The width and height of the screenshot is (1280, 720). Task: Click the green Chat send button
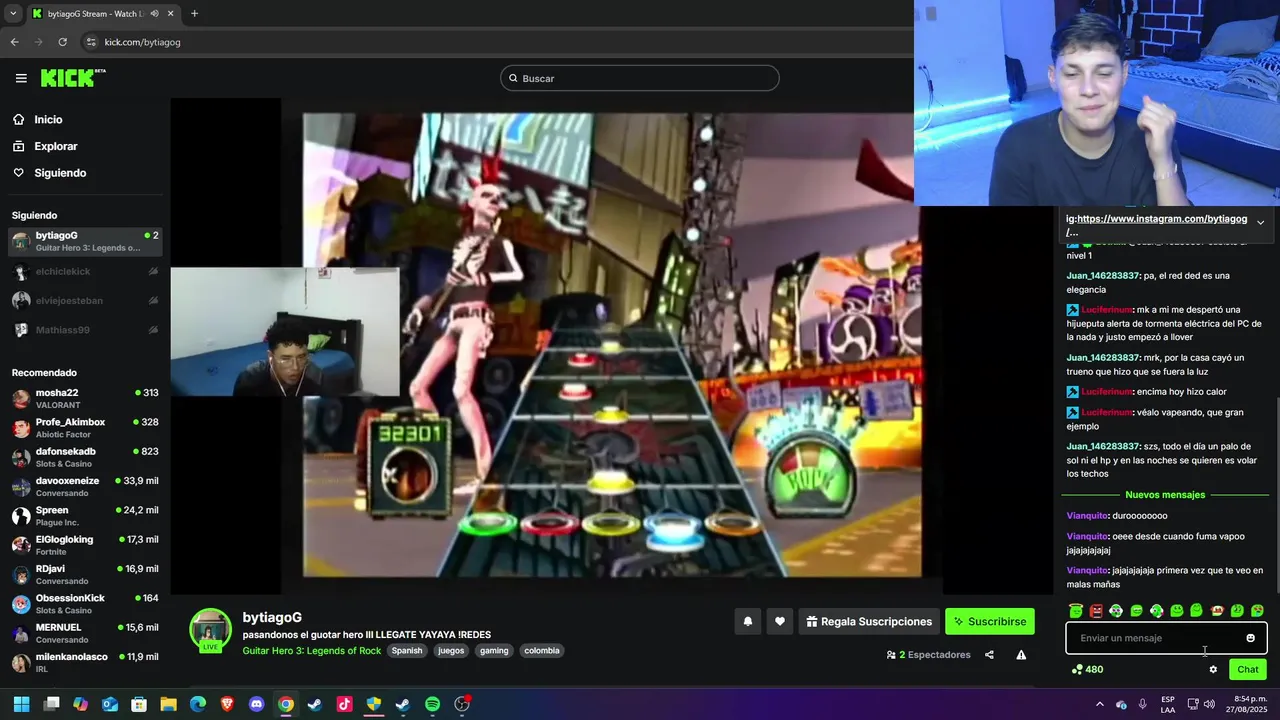point(1248,670)
